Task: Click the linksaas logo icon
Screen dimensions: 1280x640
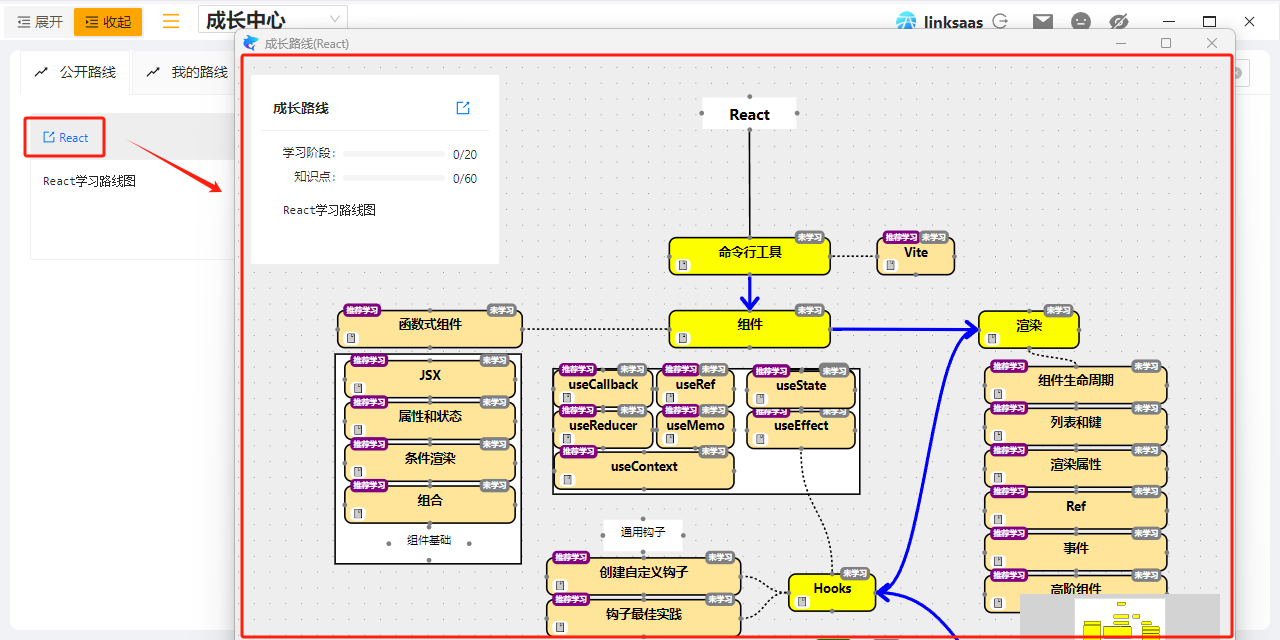Action: point(906,21)
